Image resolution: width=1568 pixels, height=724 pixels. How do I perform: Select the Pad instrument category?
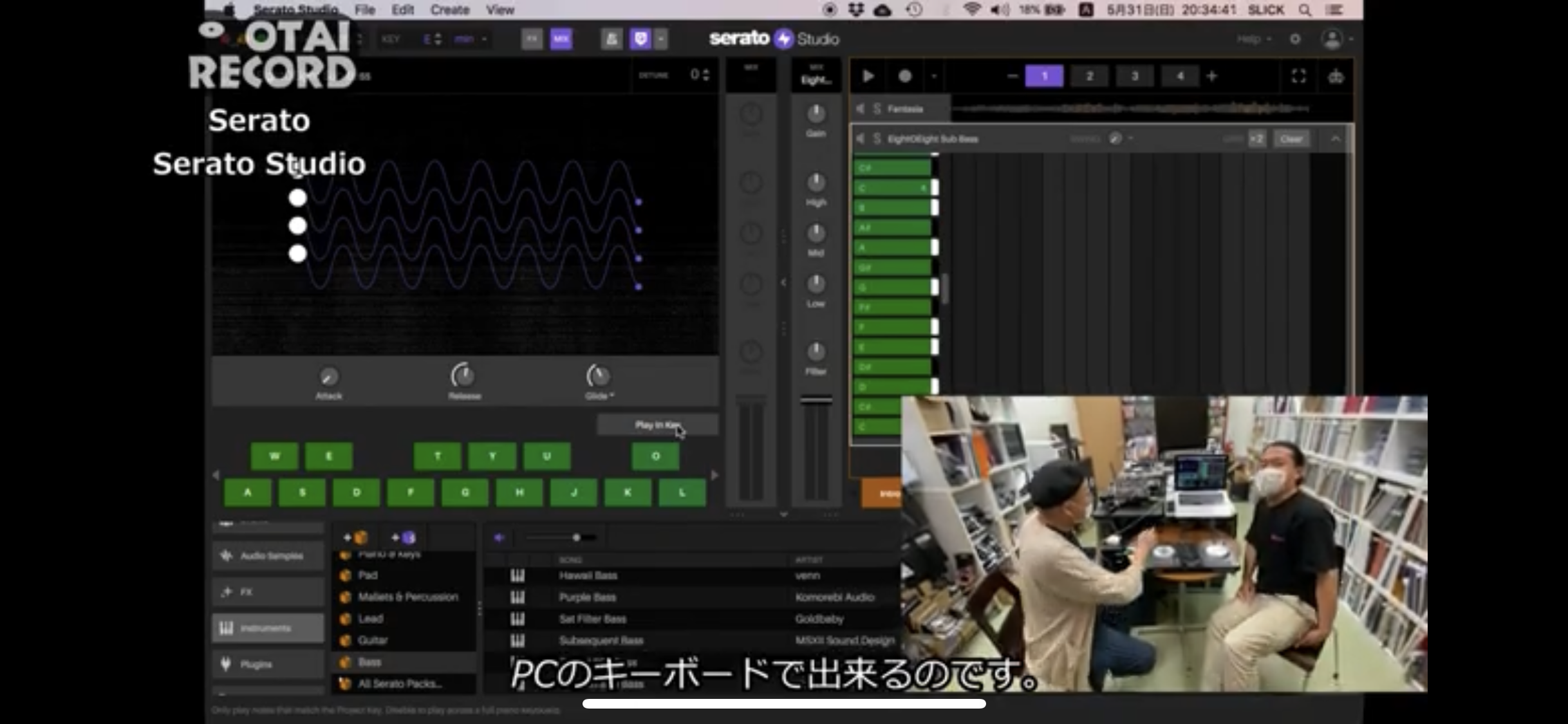pyautogui.click(x=404, y=575)
